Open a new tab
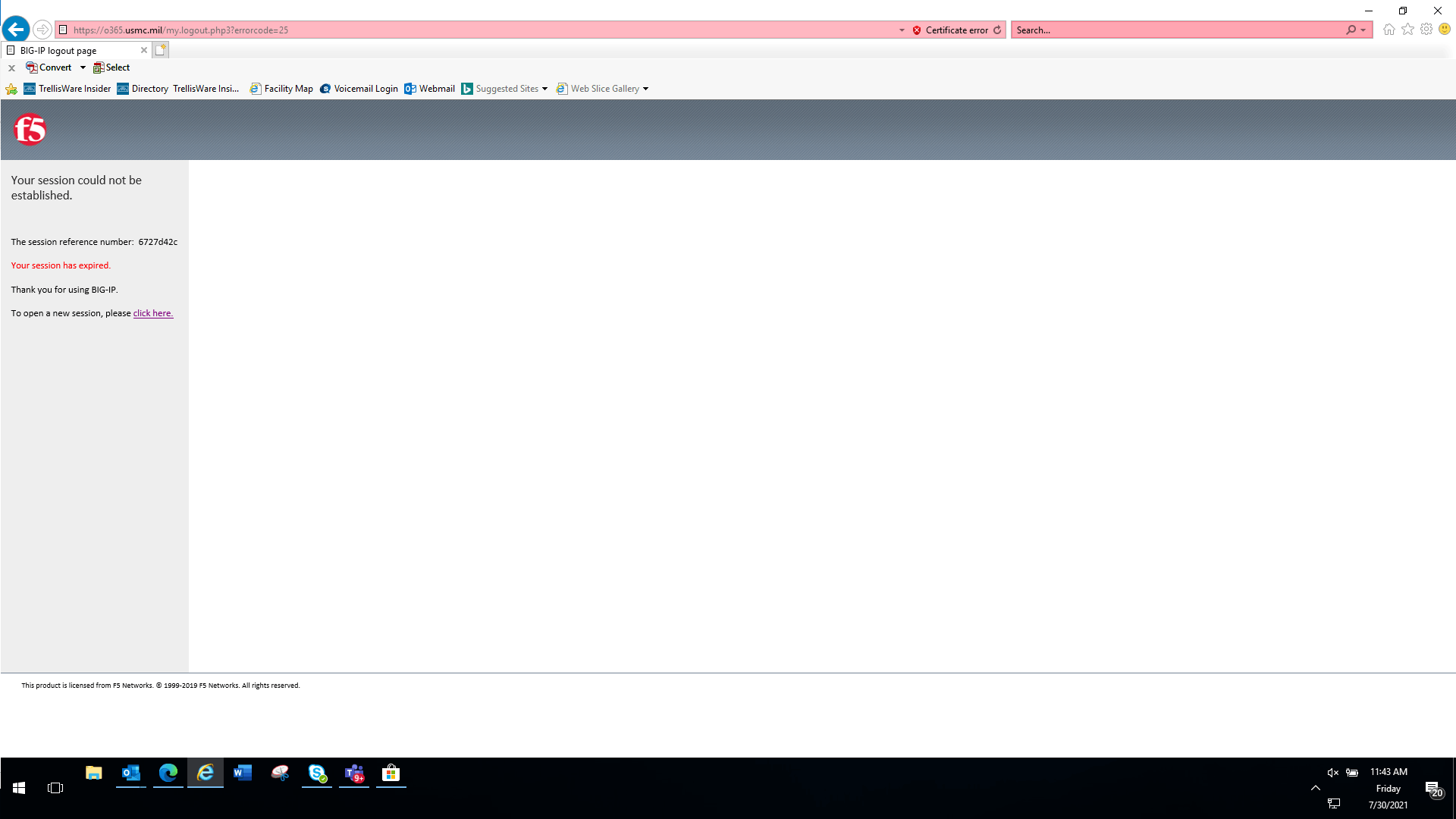The width and height of the screenshot is (1456, 819). pyautogui.click(x=161, y=50)
